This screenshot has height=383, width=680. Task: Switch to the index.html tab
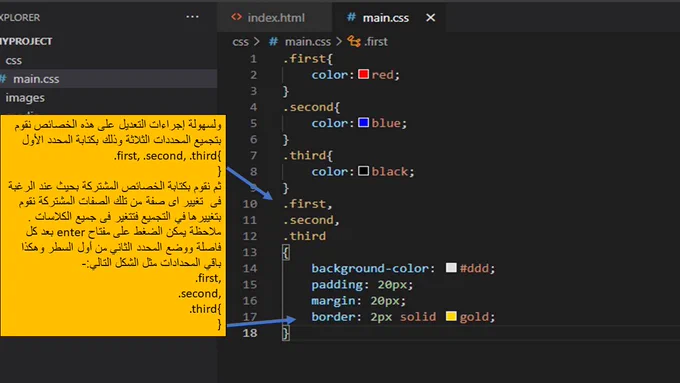click(276, 18)
